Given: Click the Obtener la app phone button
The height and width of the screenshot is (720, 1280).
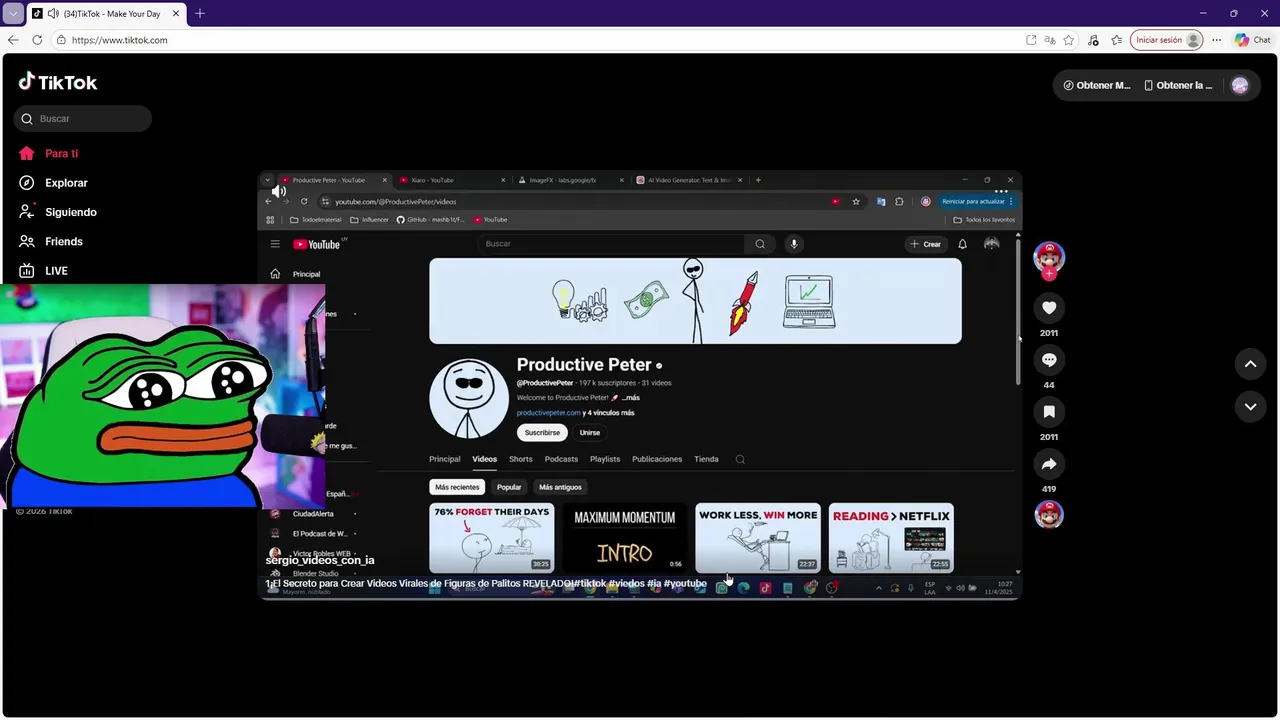Looking at the screenshot, I should click(1179, 85).
